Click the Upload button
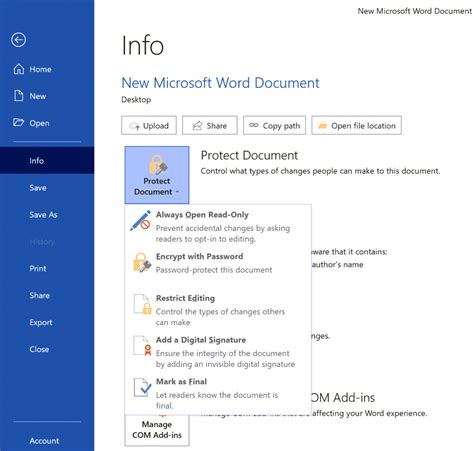The height and width of the screenshot is (451, 474). [x=149, y=125]
